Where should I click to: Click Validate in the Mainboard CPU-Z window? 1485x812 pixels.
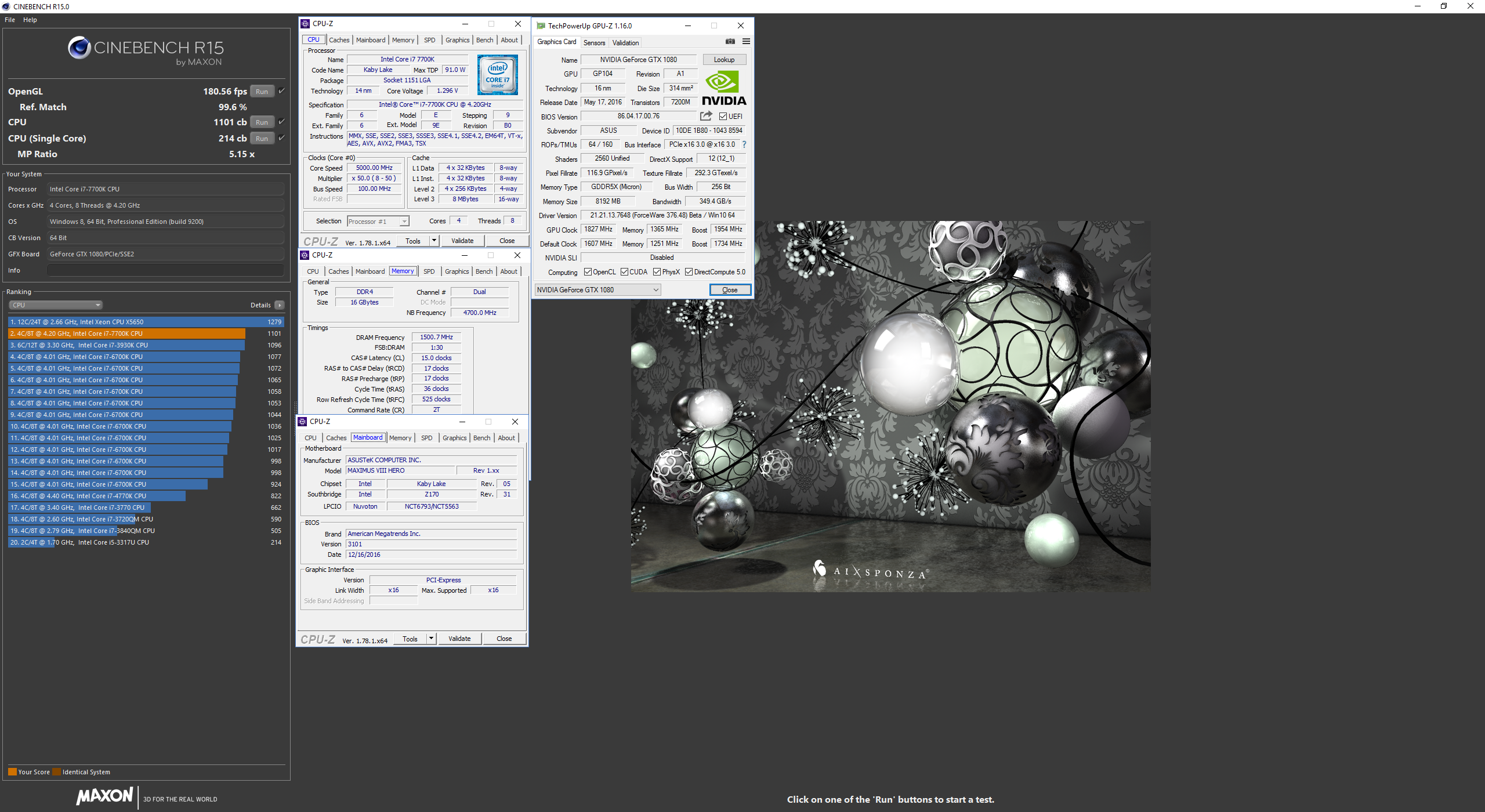pyautogui.click(x=459, y=639)
